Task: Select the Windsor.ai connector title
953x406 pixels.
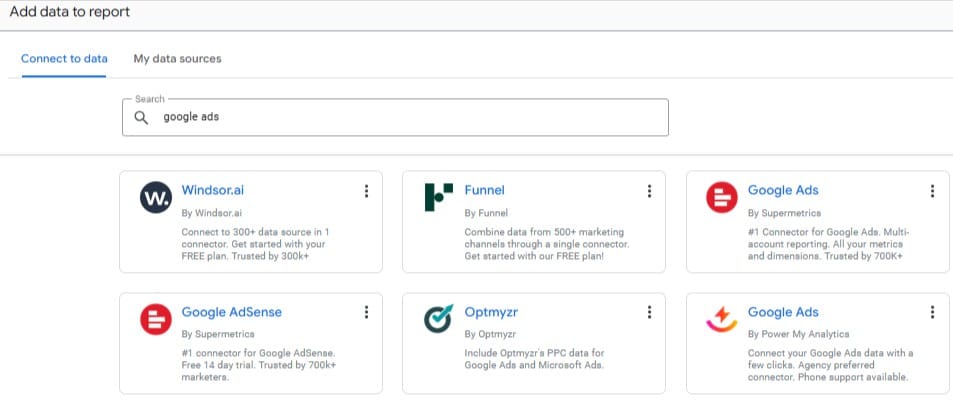Action: (x=212, y=190)
